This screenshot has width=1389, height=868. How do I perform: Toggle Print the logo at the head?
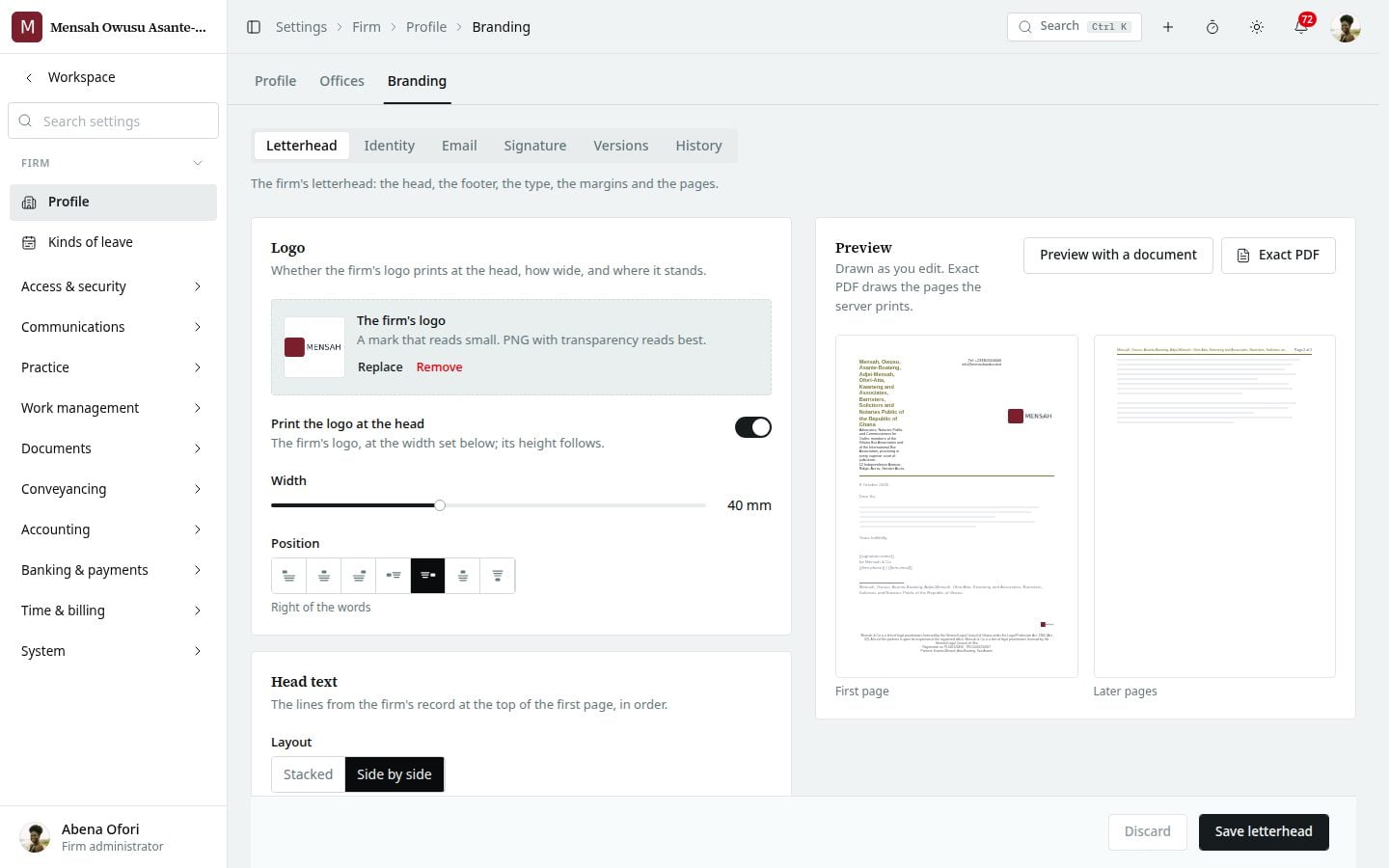[x=753, y=427]
